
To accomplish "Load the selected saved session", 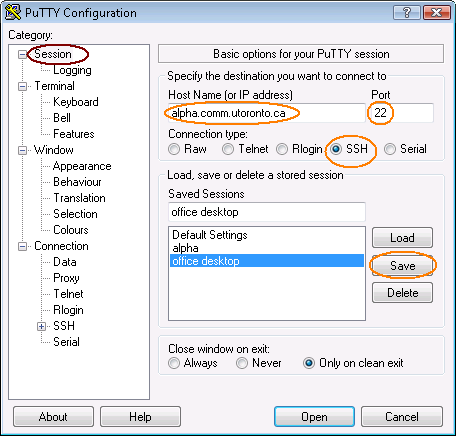I will (x=402, y=238).
